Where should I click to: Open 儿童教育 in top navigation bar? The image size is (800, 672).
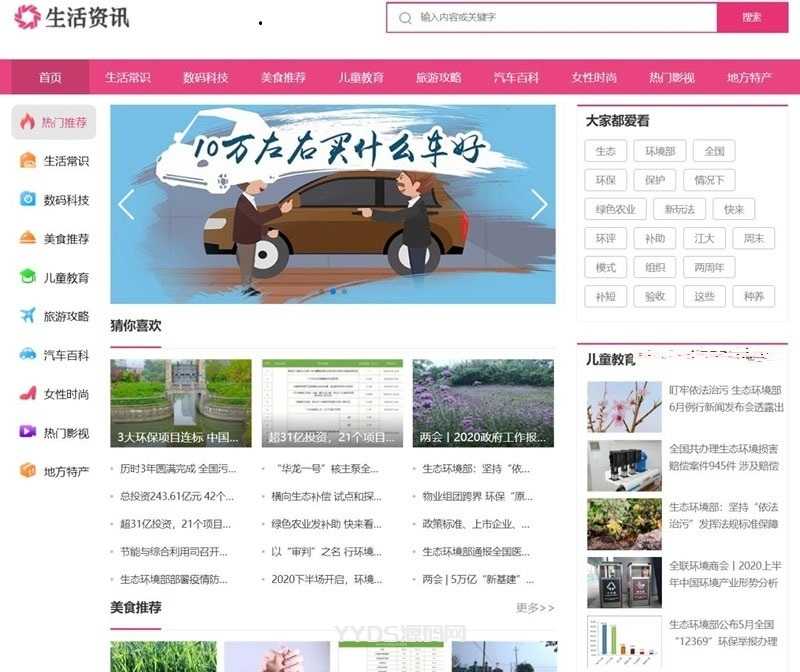[x=361, y=78]
